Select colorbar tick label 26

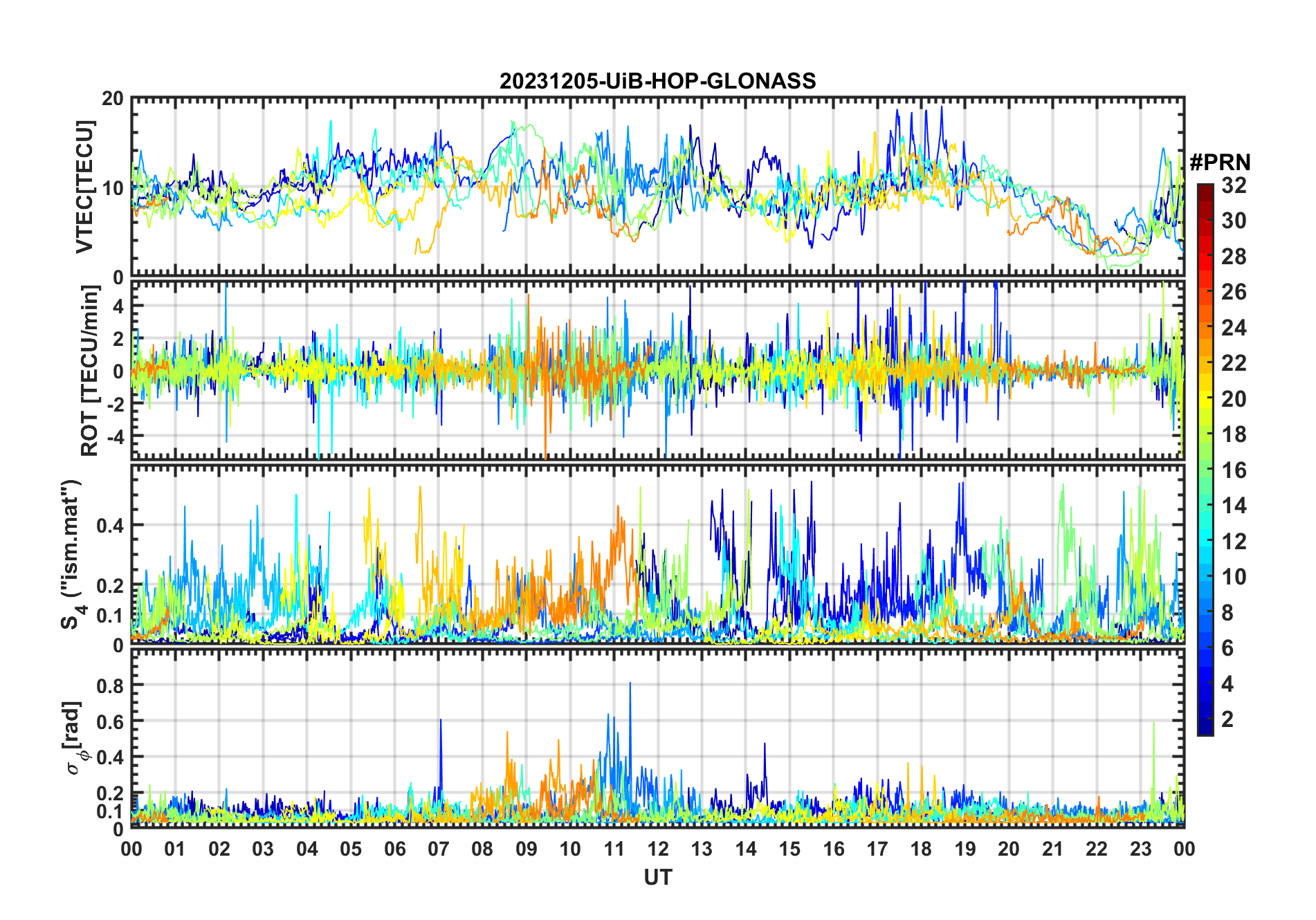1234,292
